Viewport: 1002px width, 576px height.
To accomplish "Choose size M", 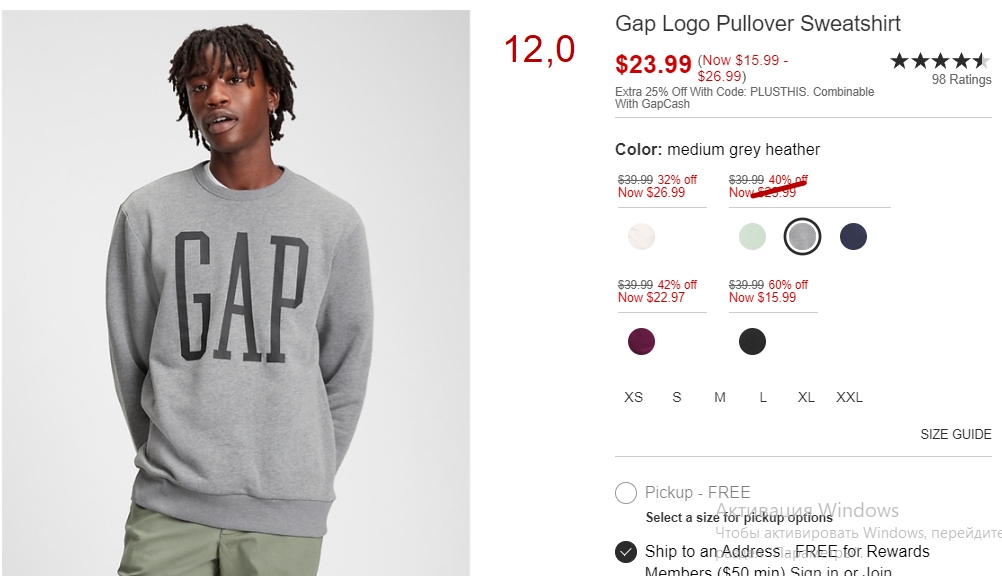I will pyautogui.click(x=720, y=398).
